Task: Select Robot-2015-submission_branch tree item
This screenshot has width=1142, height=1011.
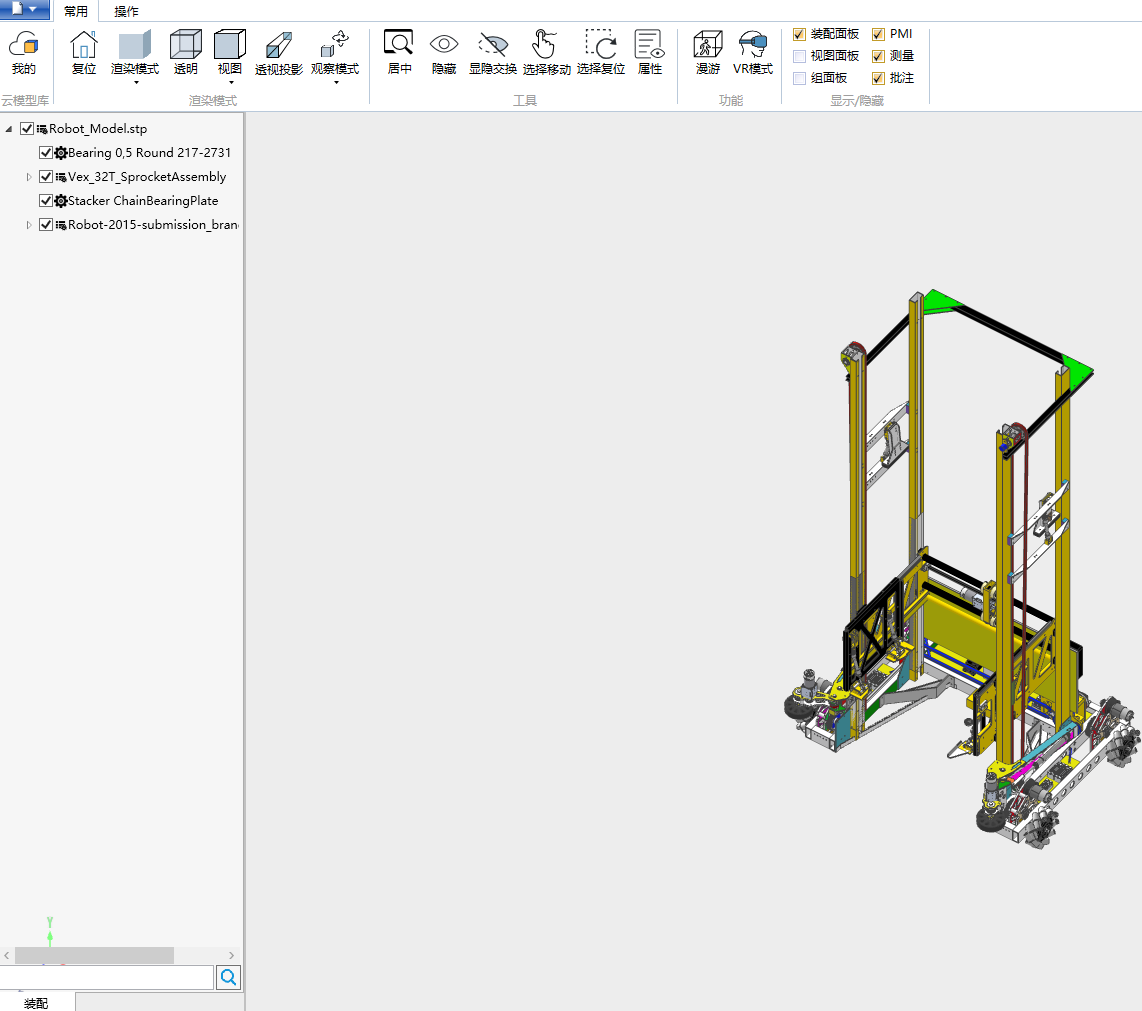Action: 153,225
